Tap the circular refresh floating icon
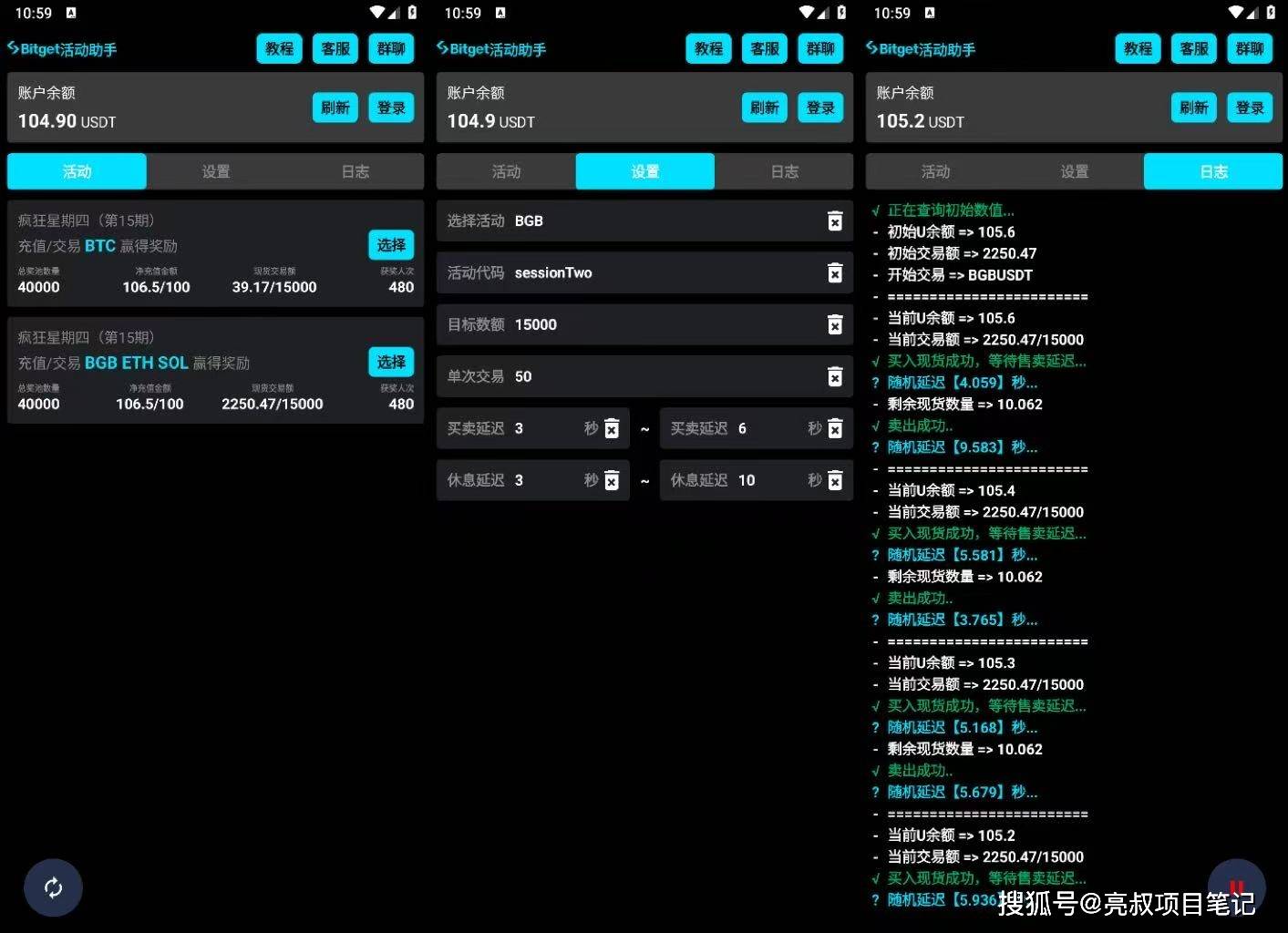This screenshot has height=933, width=1288. (x=53, y=887)
